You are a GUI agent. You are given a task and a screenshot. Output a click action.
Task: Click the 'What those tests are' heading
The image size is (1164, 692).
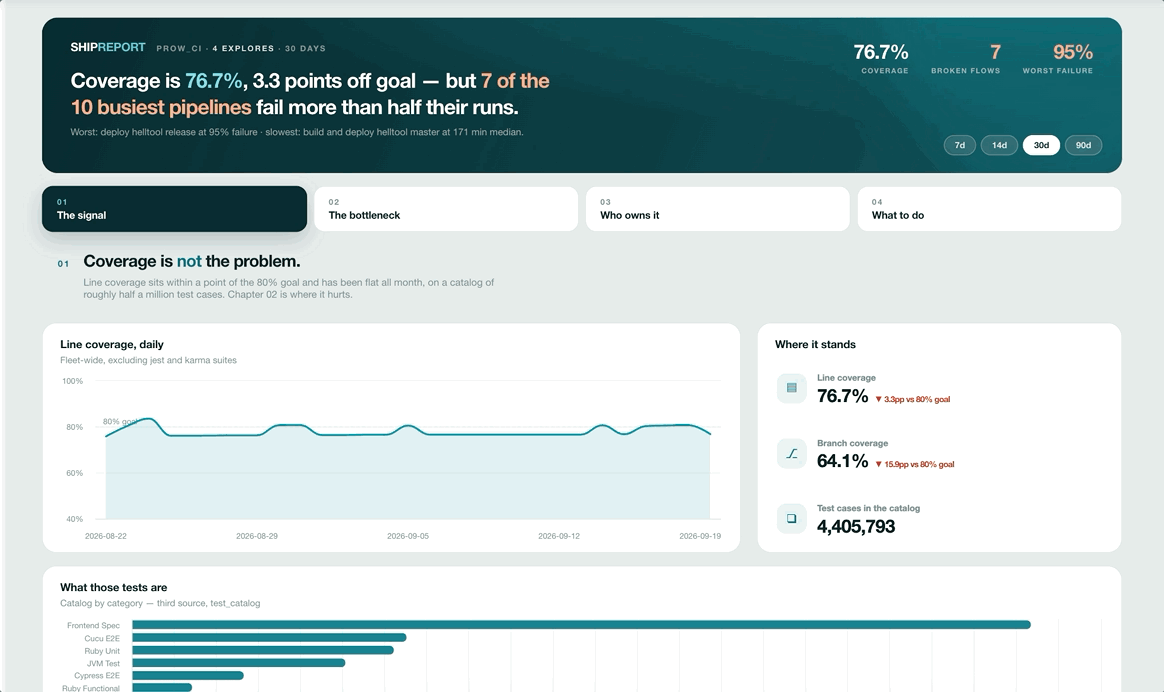[x=114, y=587]
